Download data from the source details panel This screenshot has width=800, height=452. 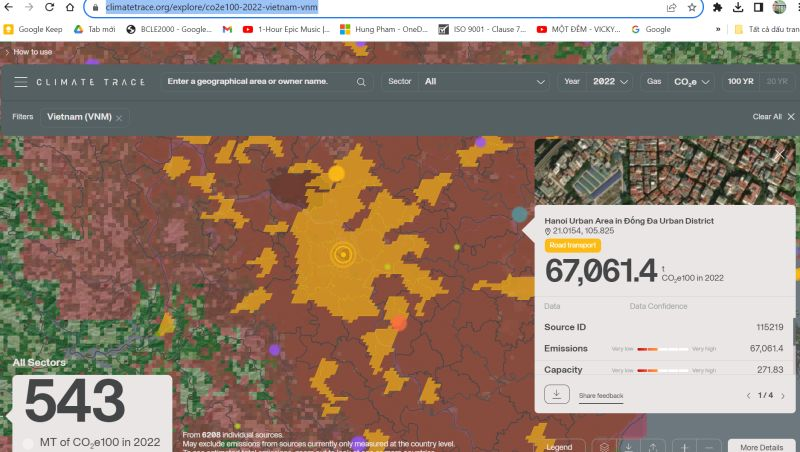point(557,395)
